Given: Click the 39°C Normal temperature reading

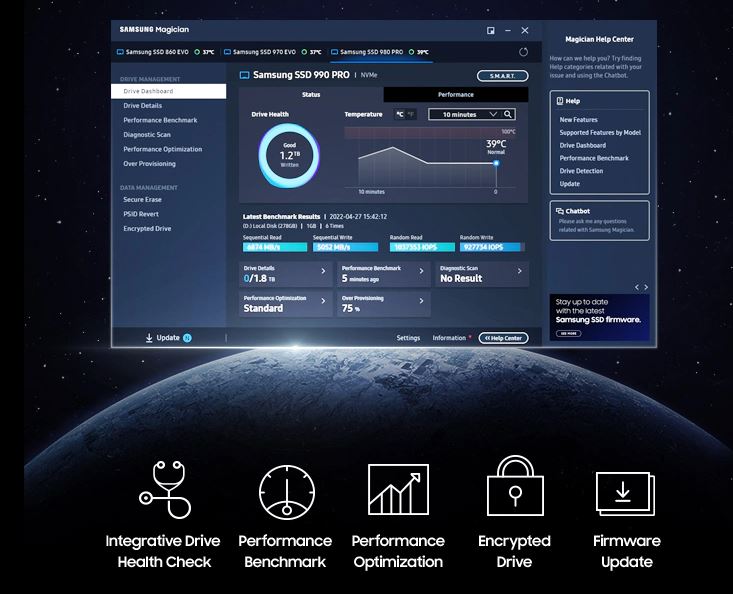Looking at the screenshot, I should click(496, 147).
